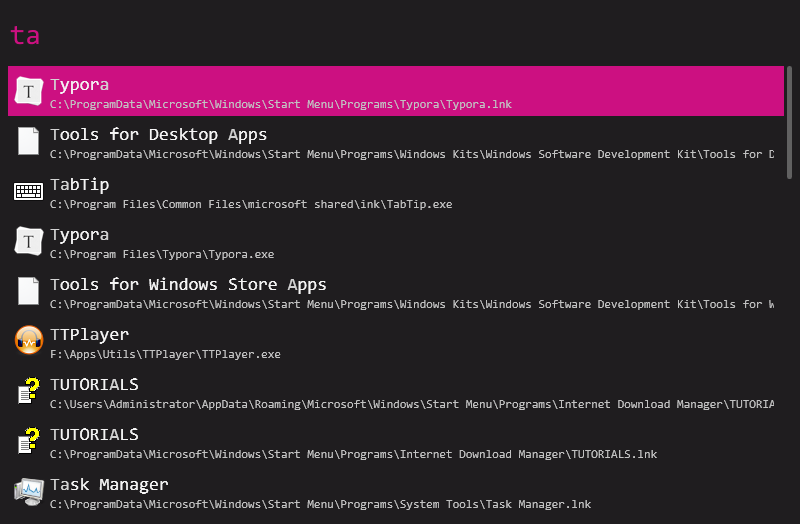Launch the 'TTPlayer' result
This screenshot has height=524, width=800.
point(396,341)
